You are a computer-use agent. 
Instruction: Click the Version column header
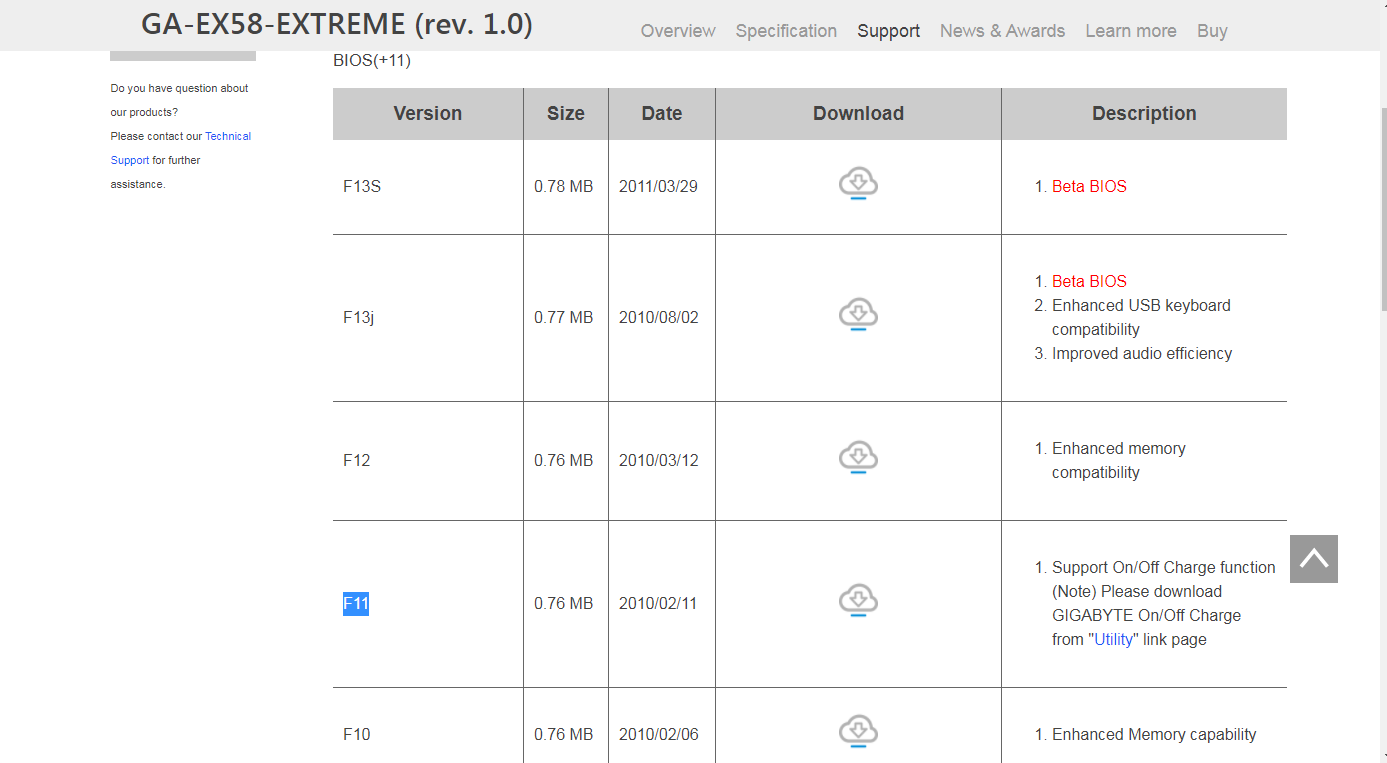pyautogui.click(x=428, y=114)
